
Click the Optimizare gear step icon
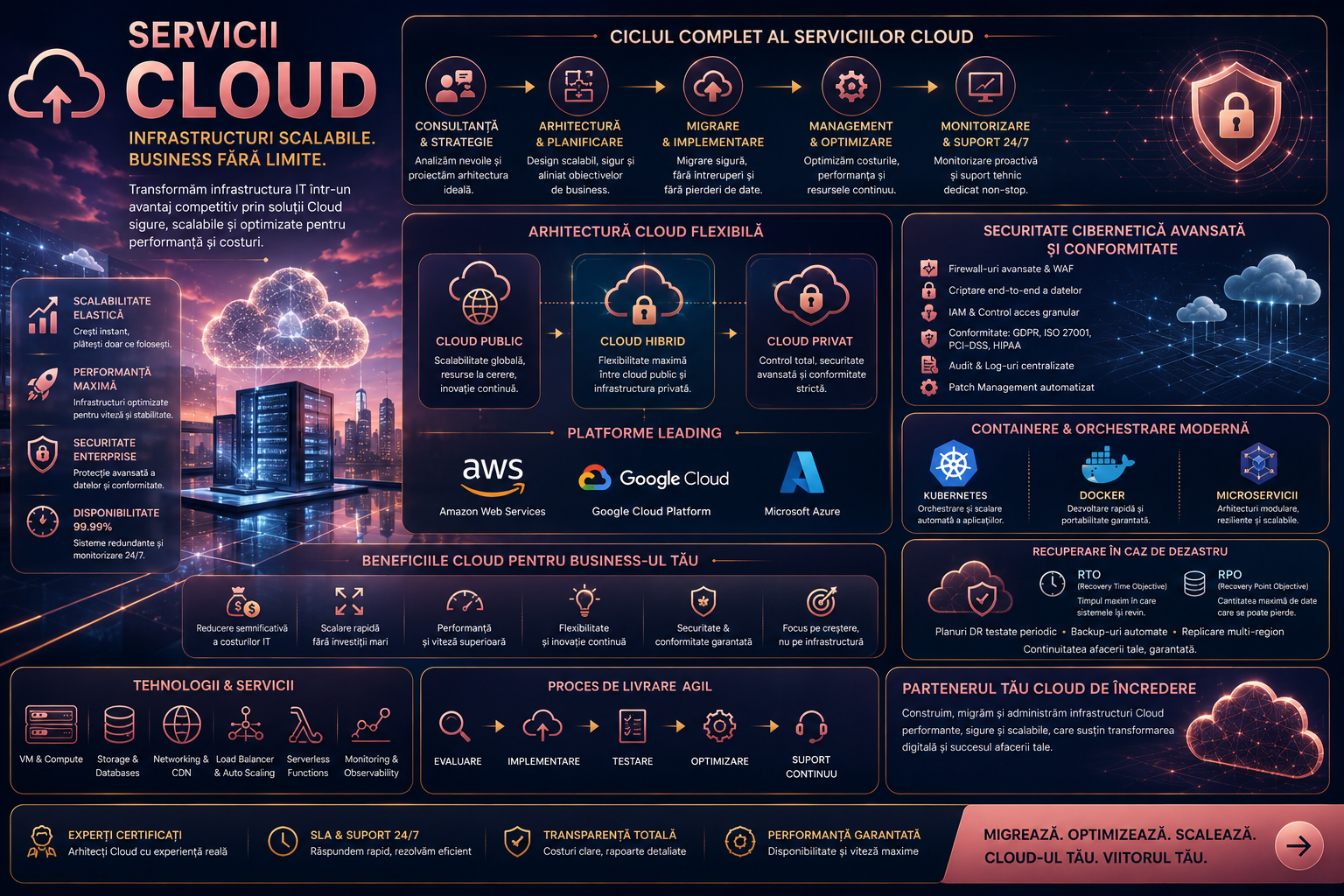point(719,726)
